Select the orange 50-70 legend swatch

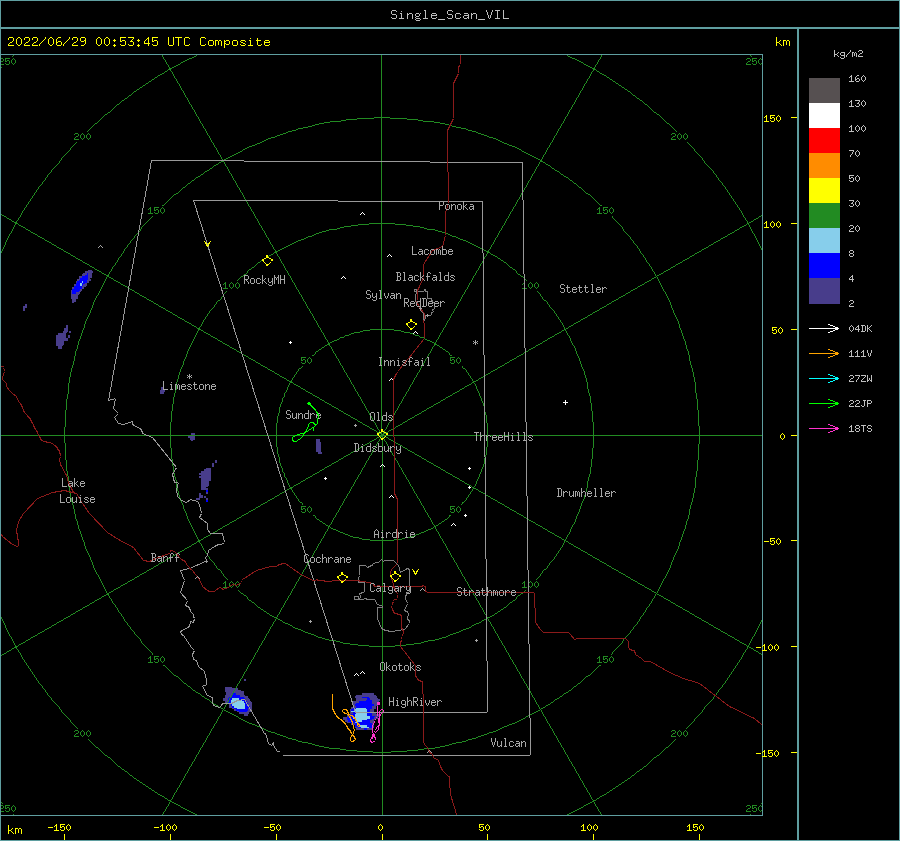coord(824,166)
